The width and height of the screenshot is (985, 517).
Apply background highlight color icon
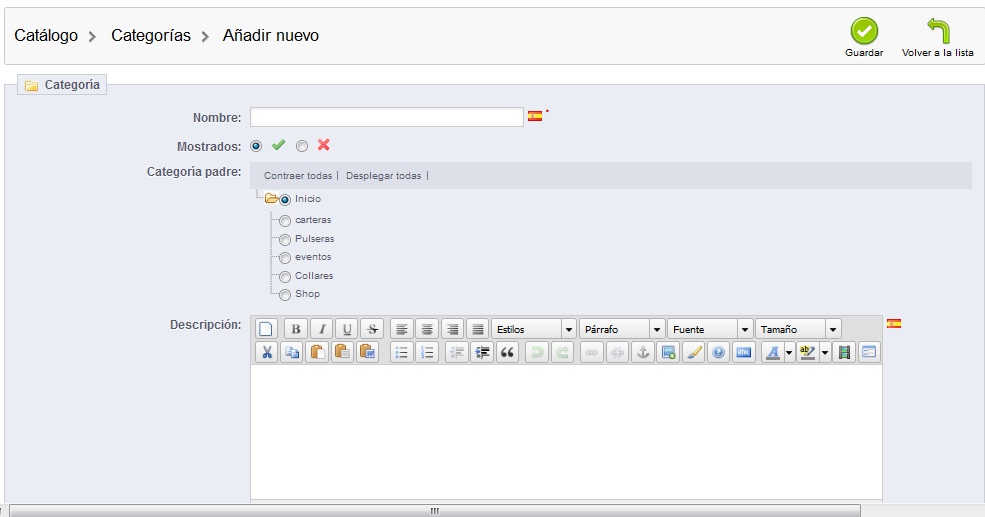click(807, 352)
